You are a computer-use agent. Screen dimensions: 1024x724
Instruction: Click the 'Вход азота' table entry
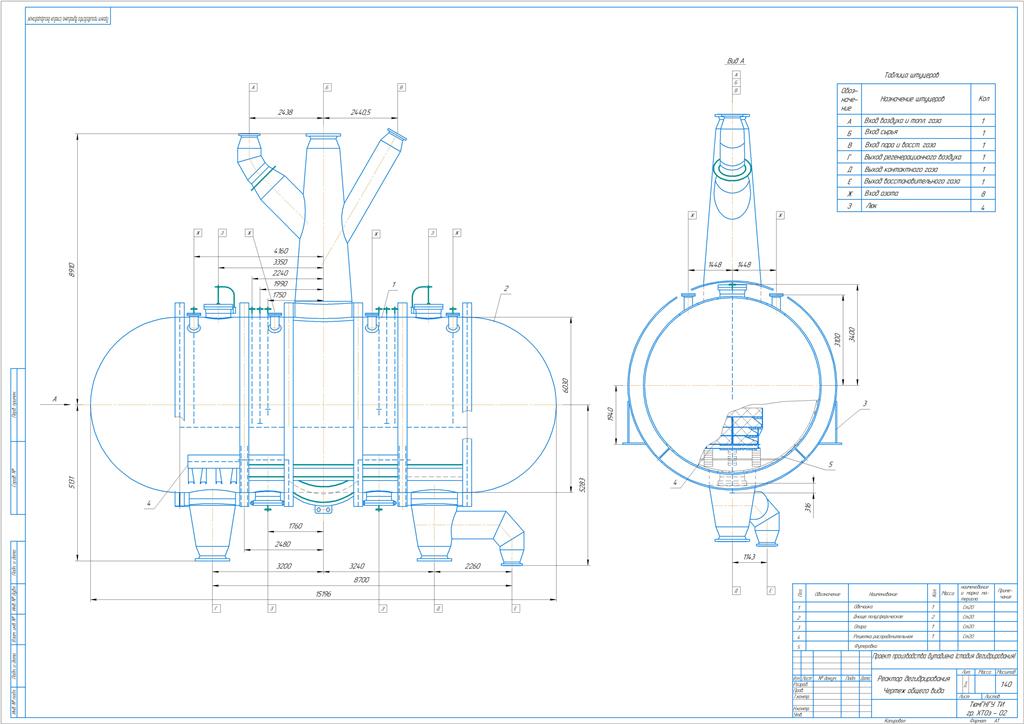(881, 194)
